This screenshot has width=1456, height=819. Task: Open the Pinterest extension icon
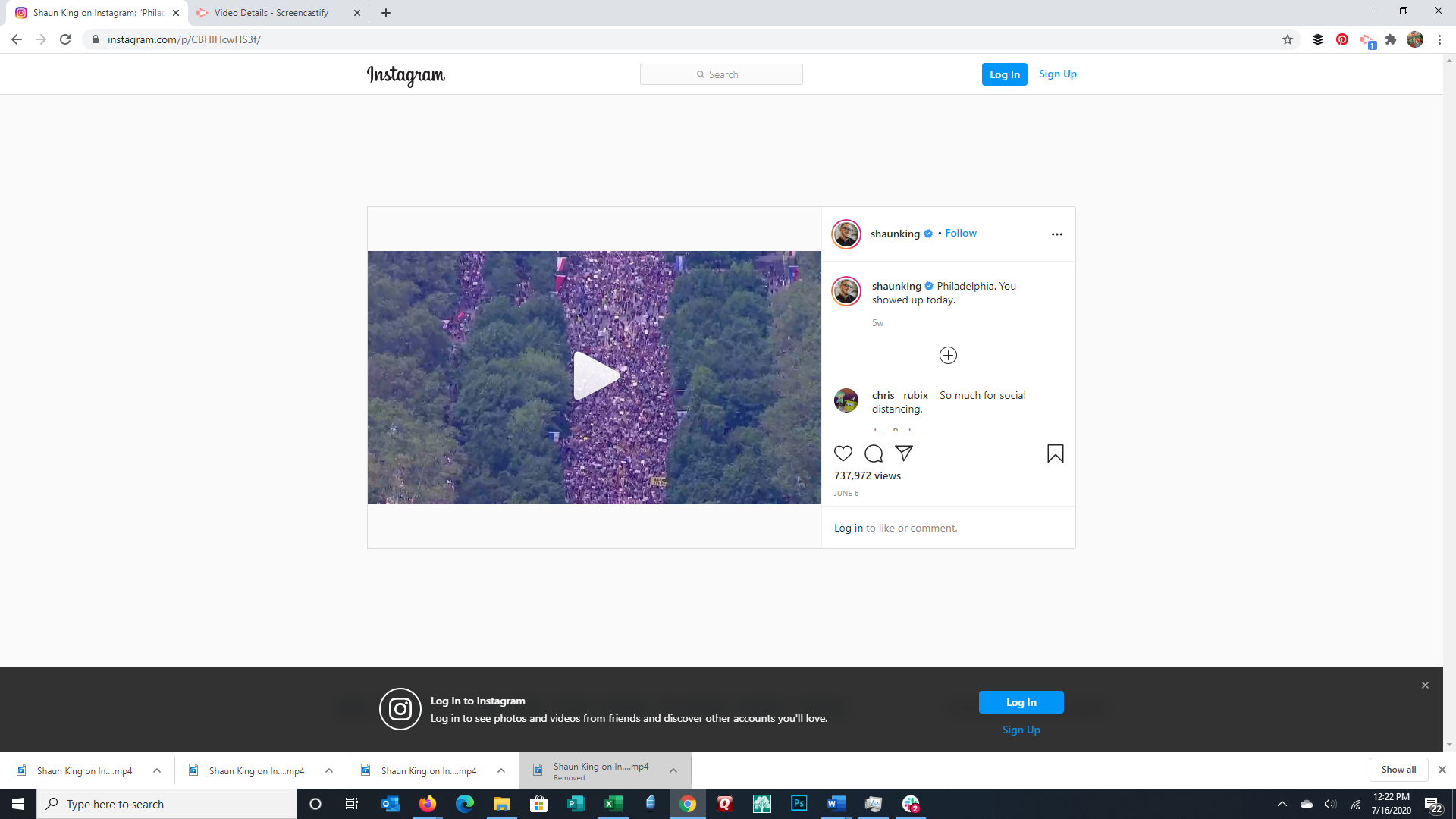(x=1342, y=39)
